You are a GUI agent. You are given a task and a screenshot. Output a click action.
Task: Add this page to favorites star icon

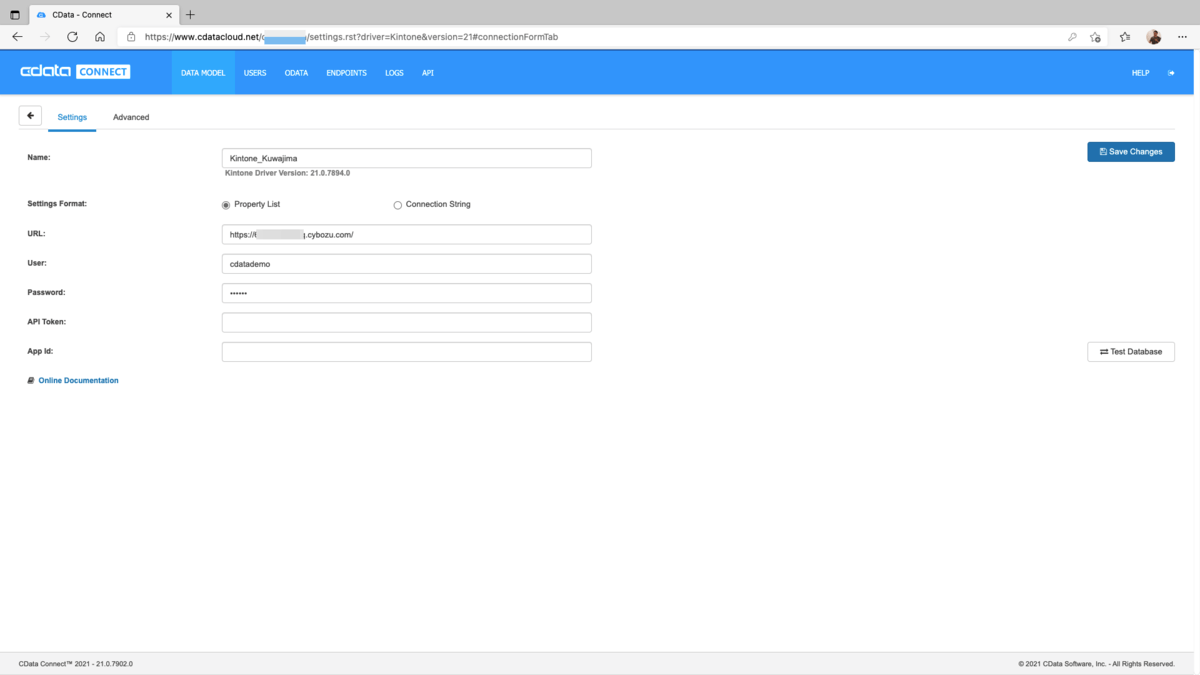[1096, 37]
